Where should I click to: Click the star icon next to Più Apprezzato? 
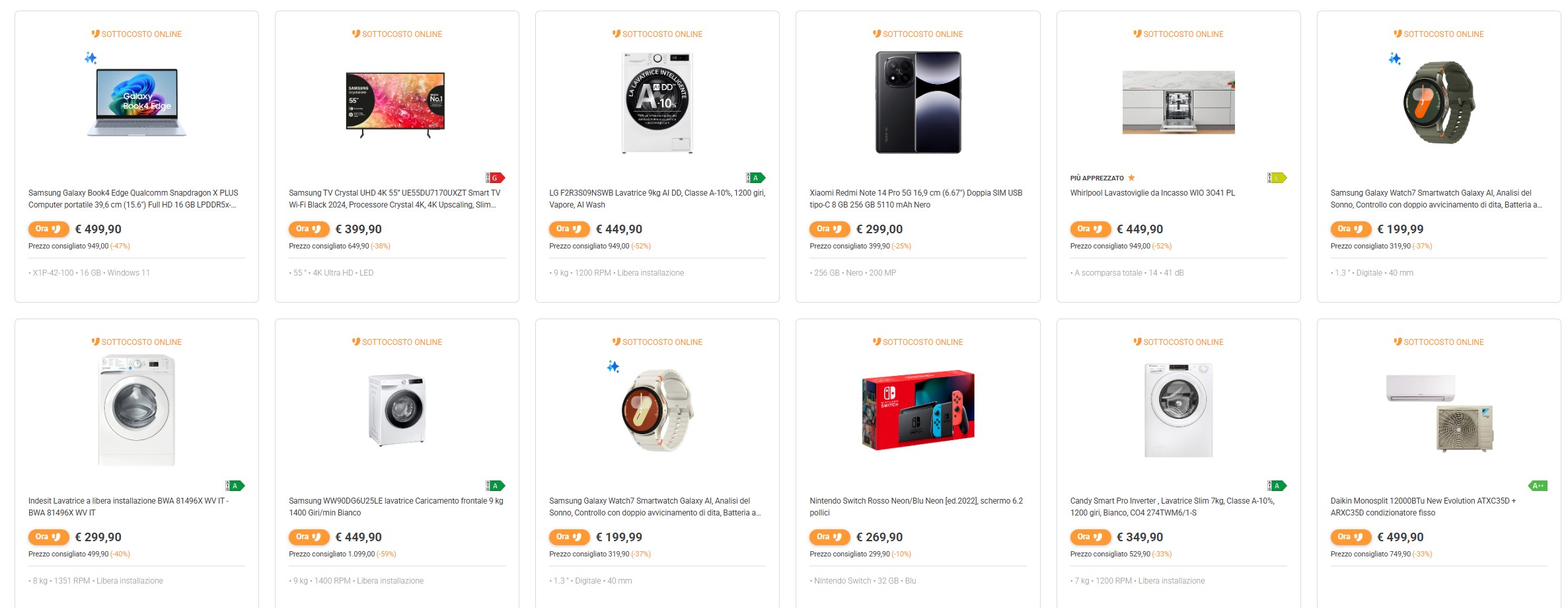pyautogui.click(x=1131, y=178)
